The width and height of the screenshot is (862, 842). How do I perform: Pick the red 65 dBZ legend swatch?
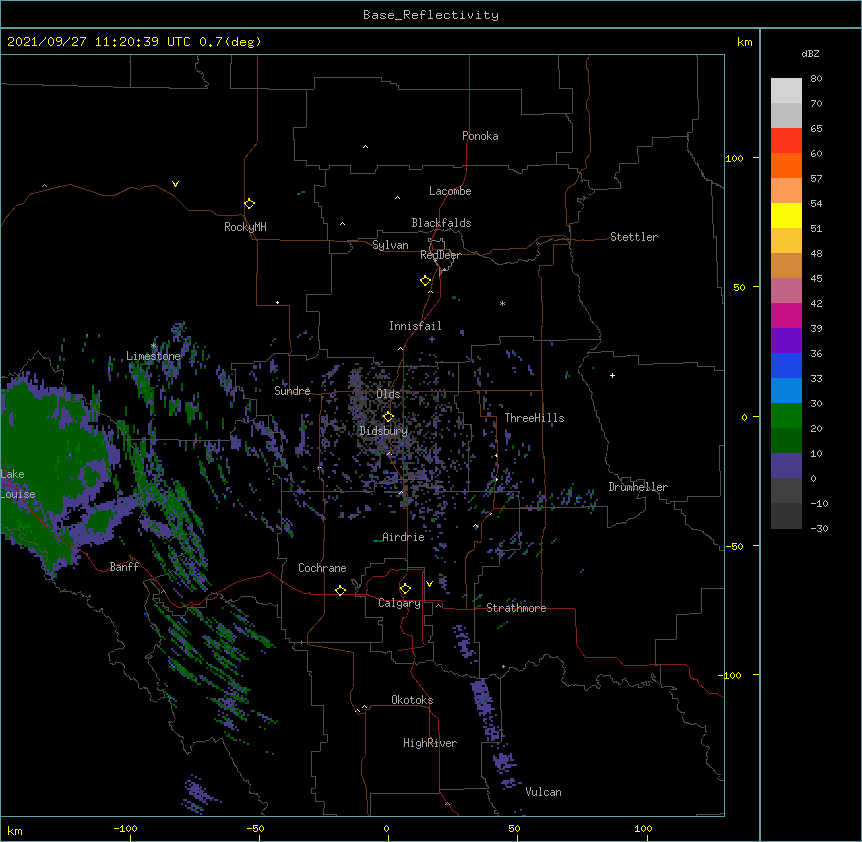[786, 140]
